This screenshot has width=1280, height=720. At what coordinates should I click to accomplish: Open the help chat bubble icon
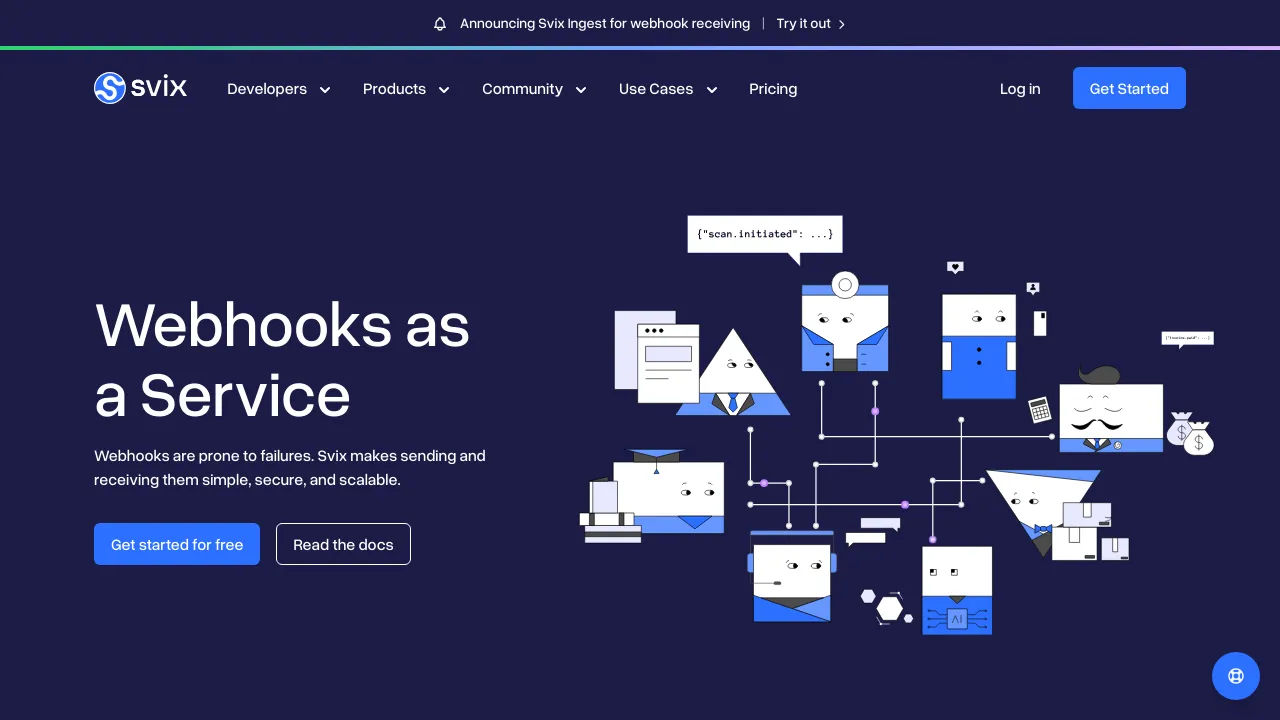coord(1236,676)
